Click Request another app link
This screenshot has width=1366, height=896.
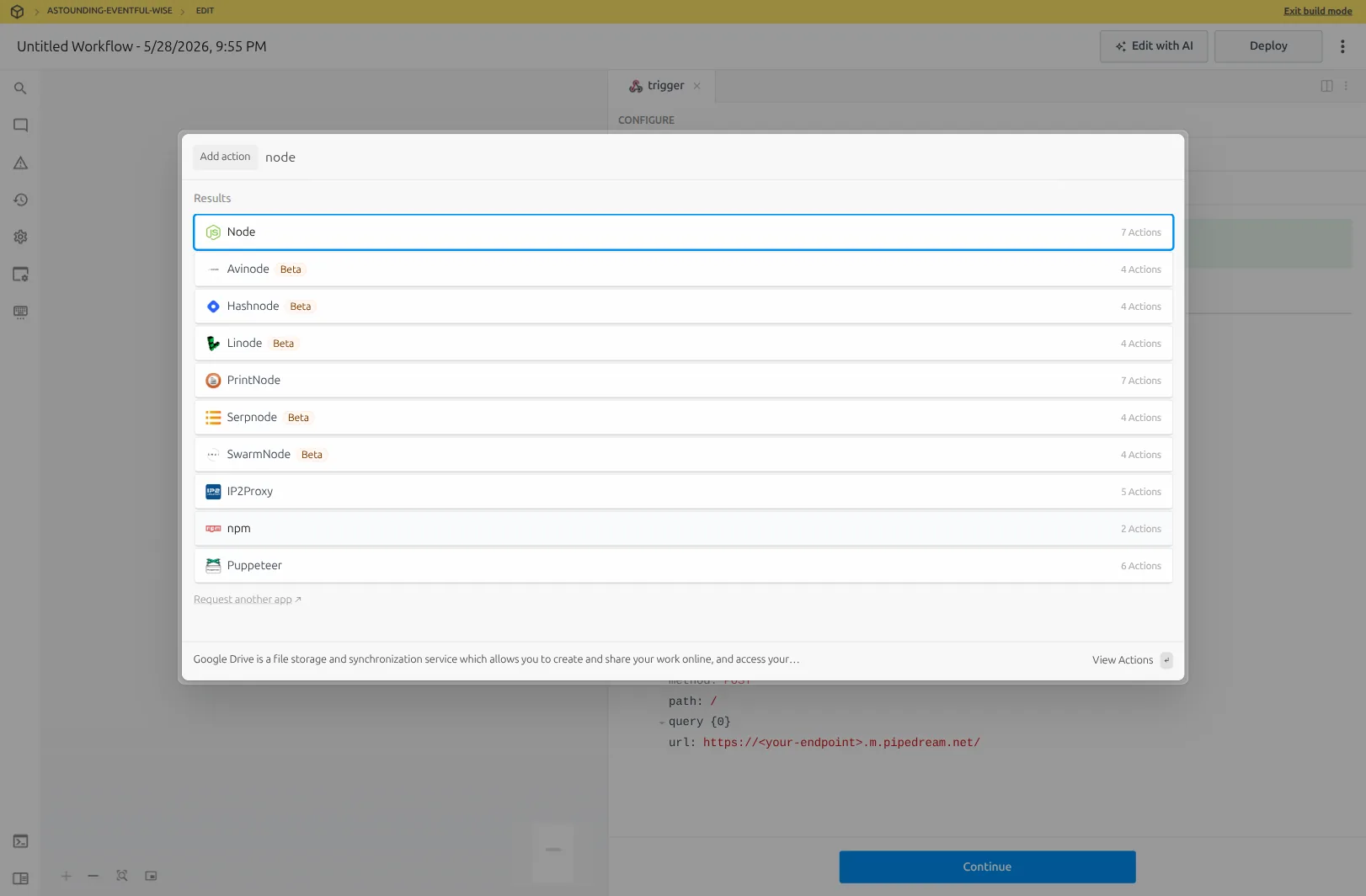coord(247,600)
